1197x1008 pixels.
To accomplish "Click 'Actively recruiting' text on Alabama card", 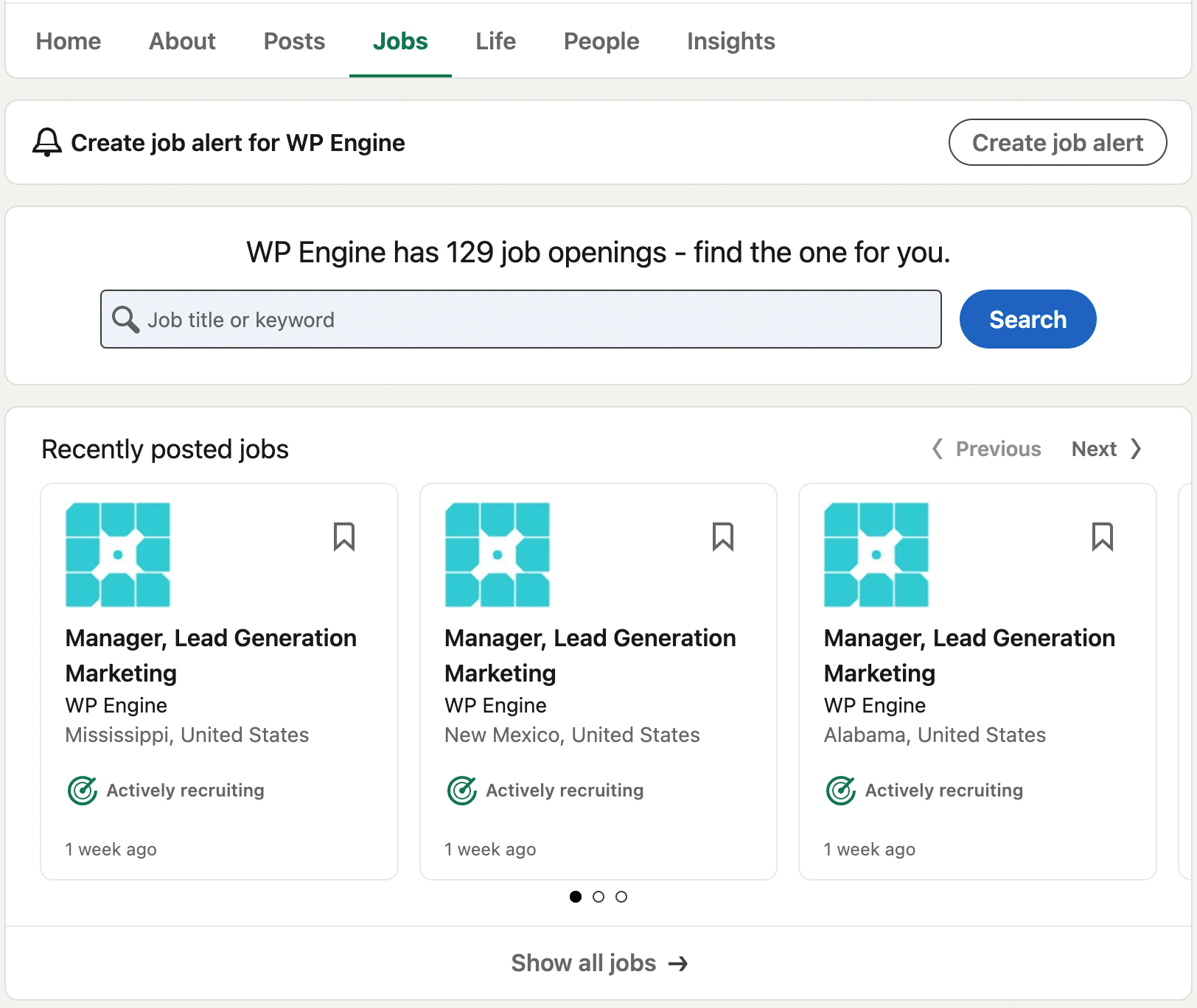I will pos(944,791).
